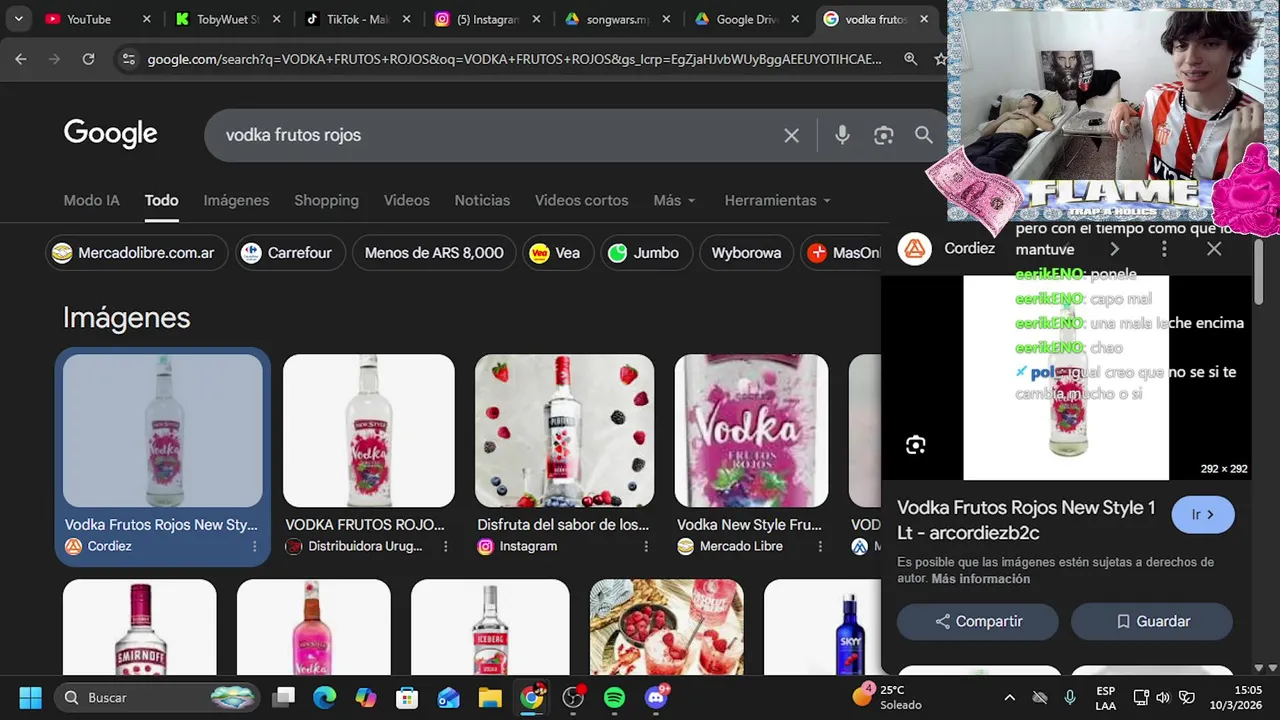The height and width of the screenshot is (720, 1280).
Task: Open more options for Cordiez result
Action: pos(254,546)
